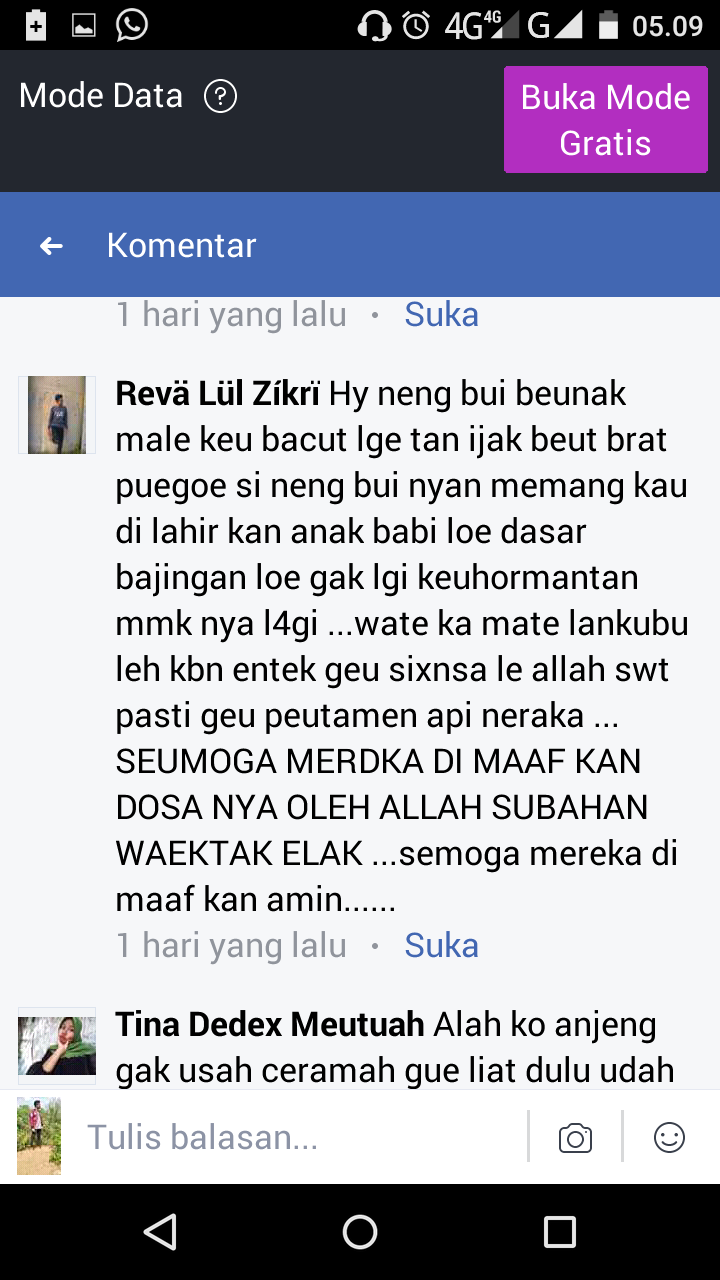Tap the back arrow beside Komentar
The height and width of the screenshot is (1280, 720).
51,245
